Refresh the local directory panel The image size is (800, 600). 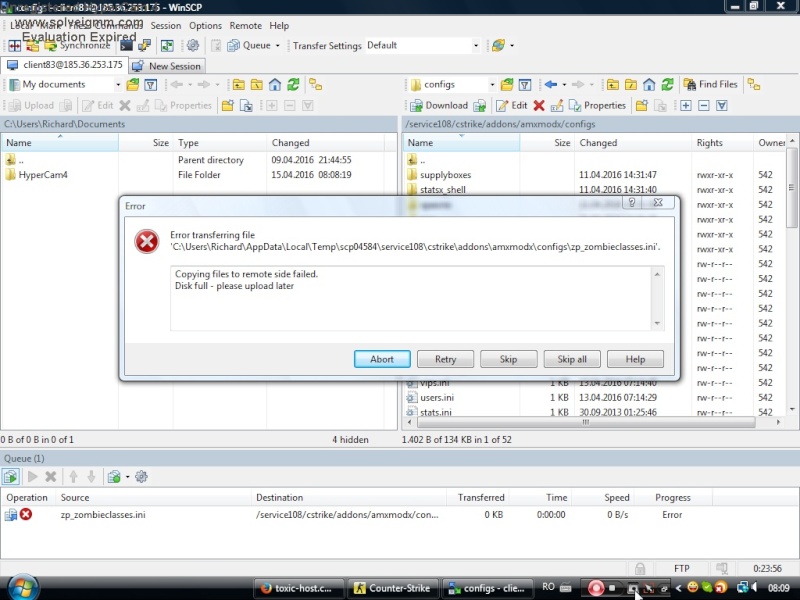293,85
